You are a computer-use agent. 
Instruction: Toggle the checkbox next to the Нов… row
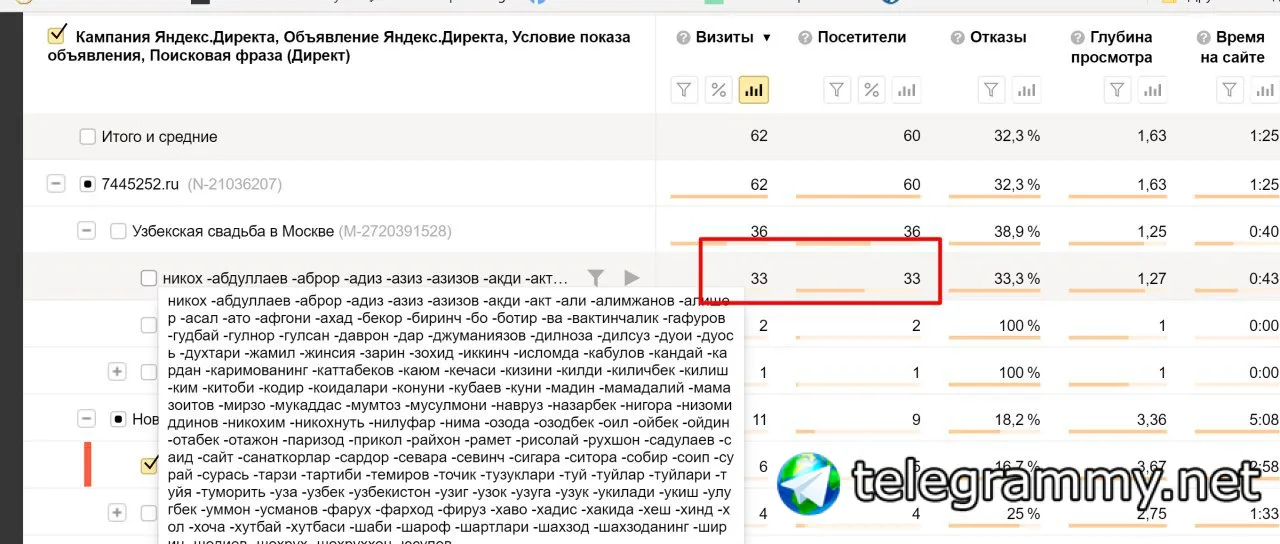pyautogui.click(x=118, y=419)
